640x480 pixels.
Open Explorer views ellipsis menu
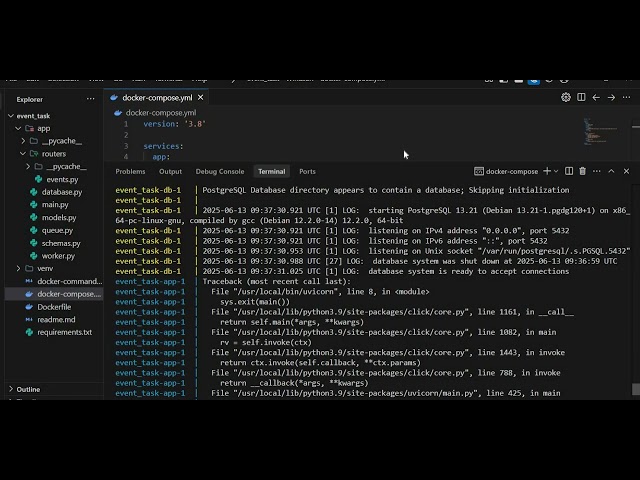click(91, 99)
